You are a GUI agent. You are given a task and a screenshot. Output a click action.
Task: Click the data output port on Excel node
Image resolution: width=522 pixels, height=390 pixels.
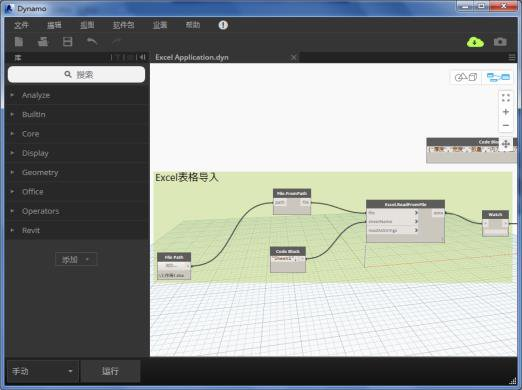tap(438, 213)
